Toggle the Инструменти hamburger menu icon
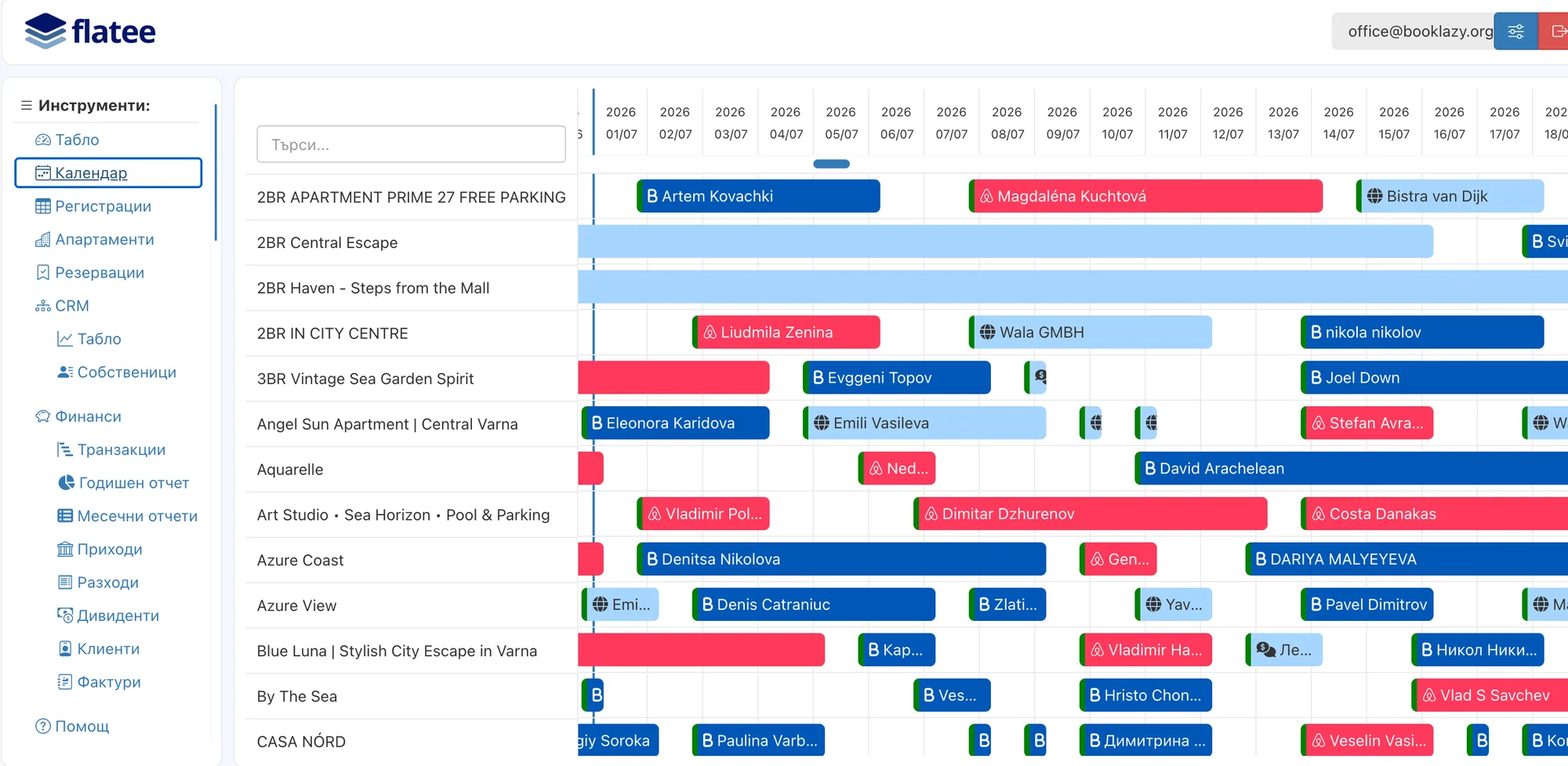Viewport: 1568px width, 766px height. [27, 105]
